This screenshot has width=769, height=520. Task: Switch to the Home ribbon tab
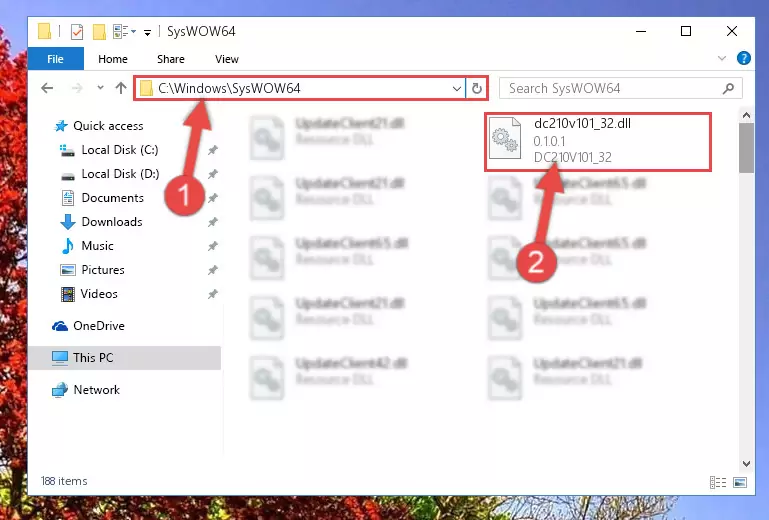click(113, 59)
